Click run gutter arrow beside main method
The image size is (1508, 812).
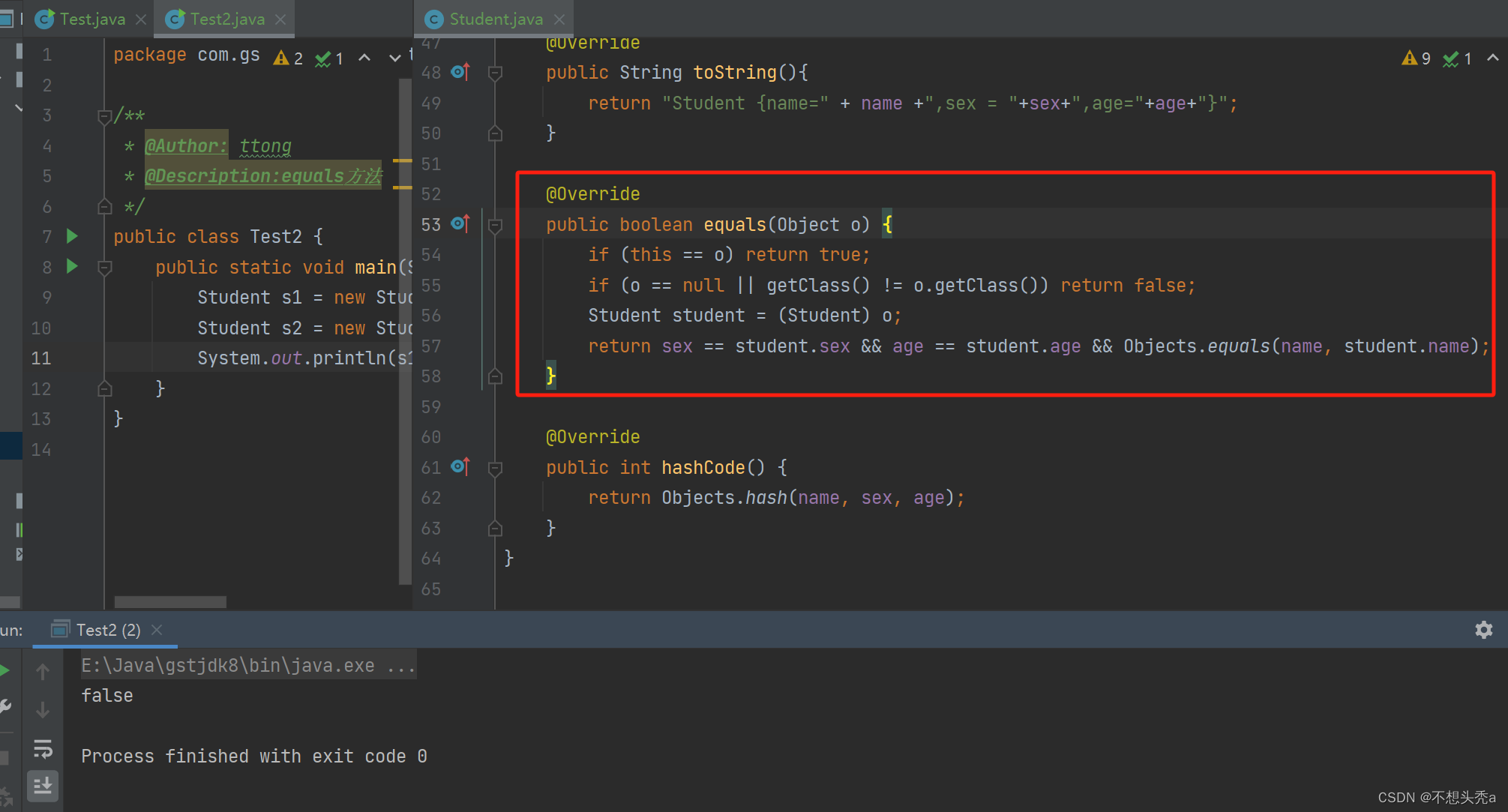coord(72,266)
